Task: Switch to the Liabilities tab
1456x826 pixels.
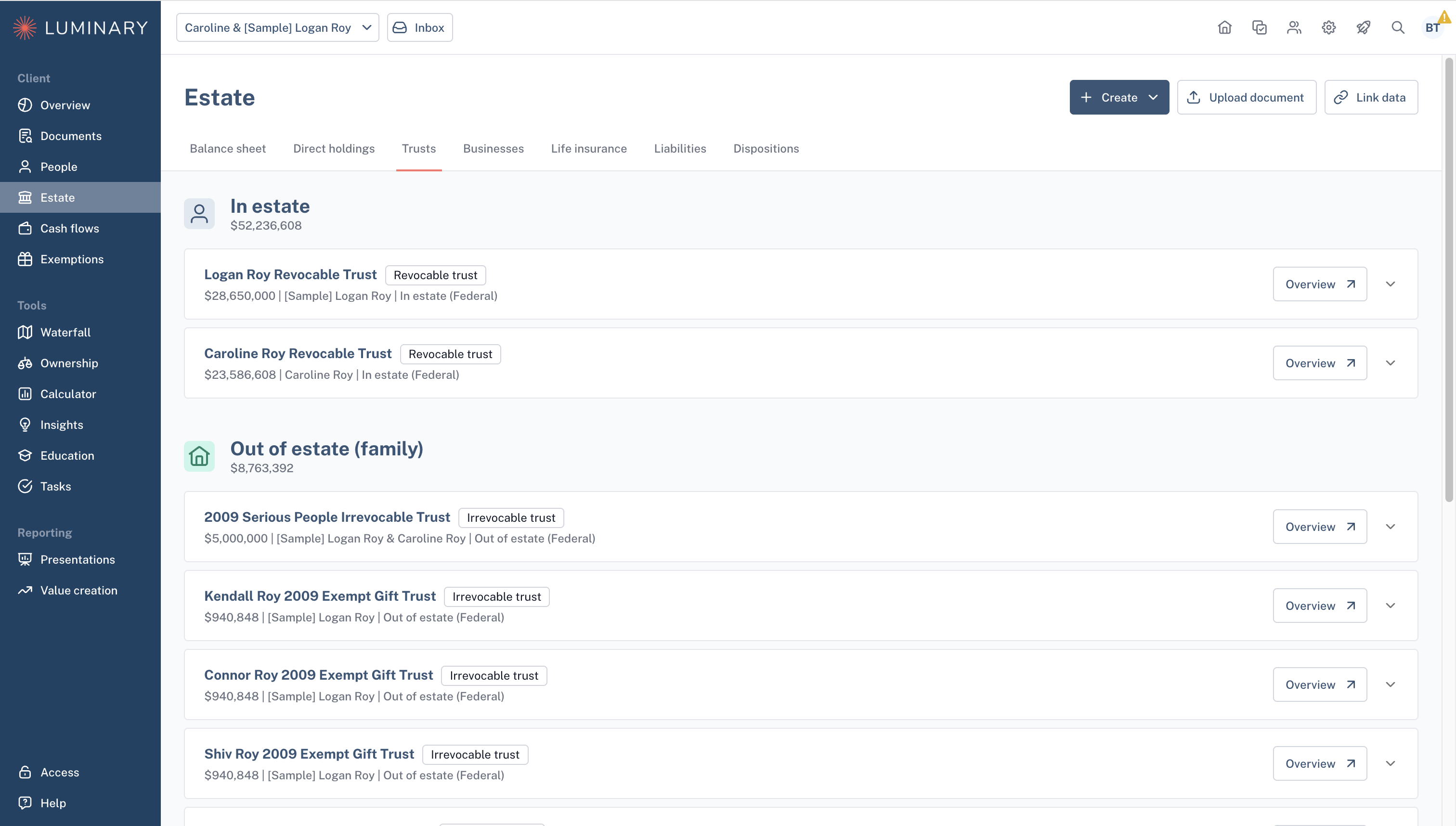Action: 680,149
